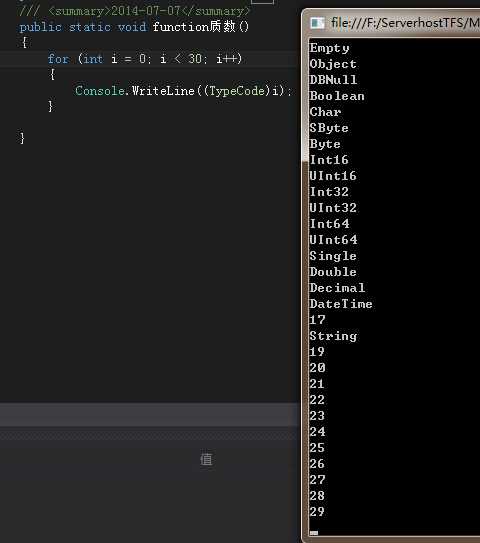
Task: Click the '值' column header in bottom panel
Action: (206, 460)
